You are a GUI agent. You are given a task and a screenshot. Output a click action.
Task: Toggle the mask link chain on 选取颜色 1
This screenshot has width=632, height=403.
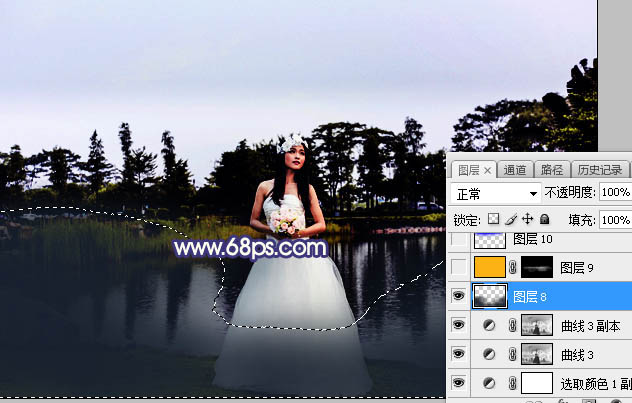point(513,383)
